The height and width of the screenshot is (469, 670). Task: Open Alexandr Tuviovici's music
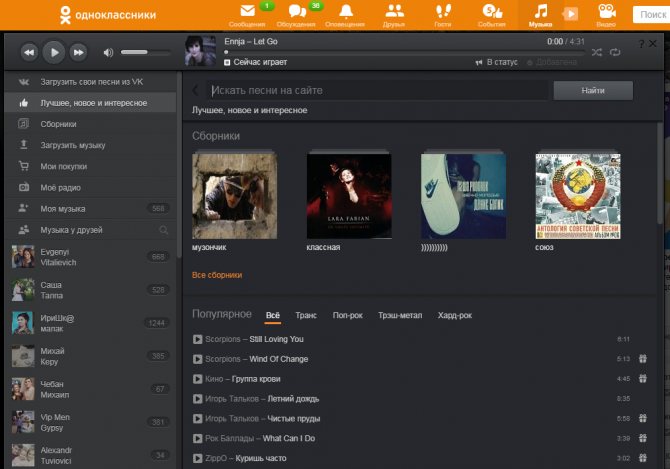pyautogui.click(x=90, y=455)
